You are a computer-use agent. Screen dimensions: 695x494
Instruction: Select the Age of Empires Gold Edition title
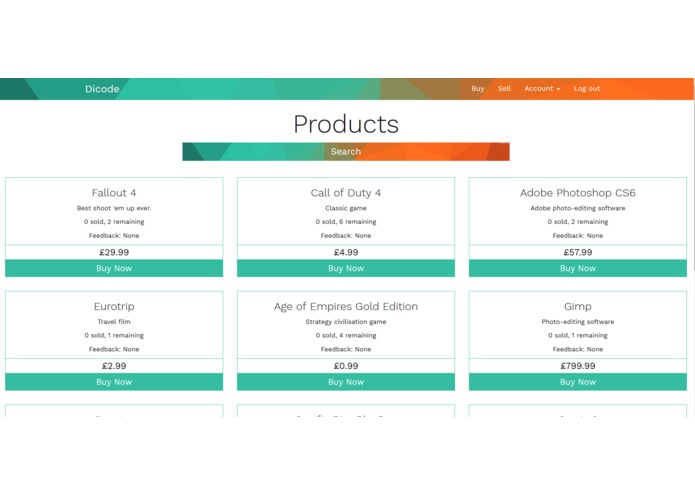[346, 307]
